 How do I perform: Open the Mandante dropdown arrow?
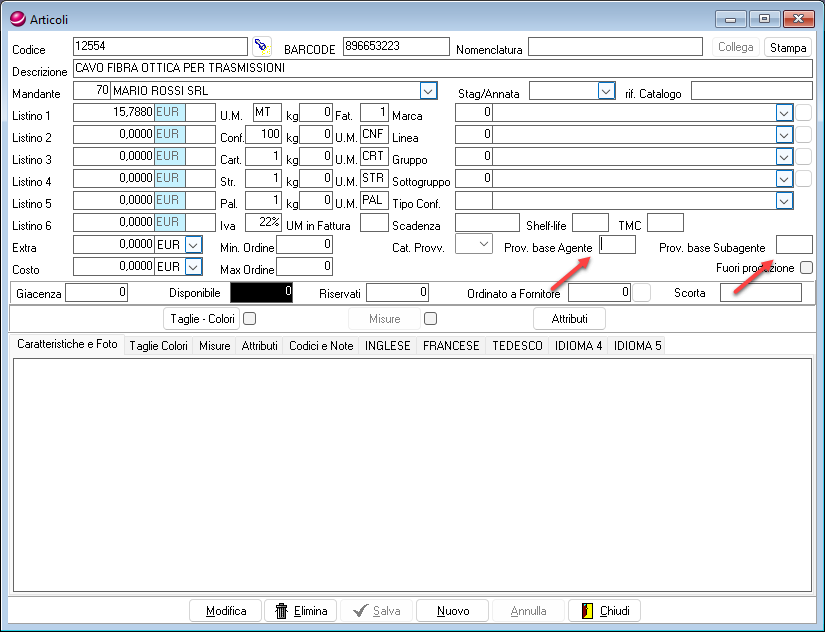pos(428,91)
